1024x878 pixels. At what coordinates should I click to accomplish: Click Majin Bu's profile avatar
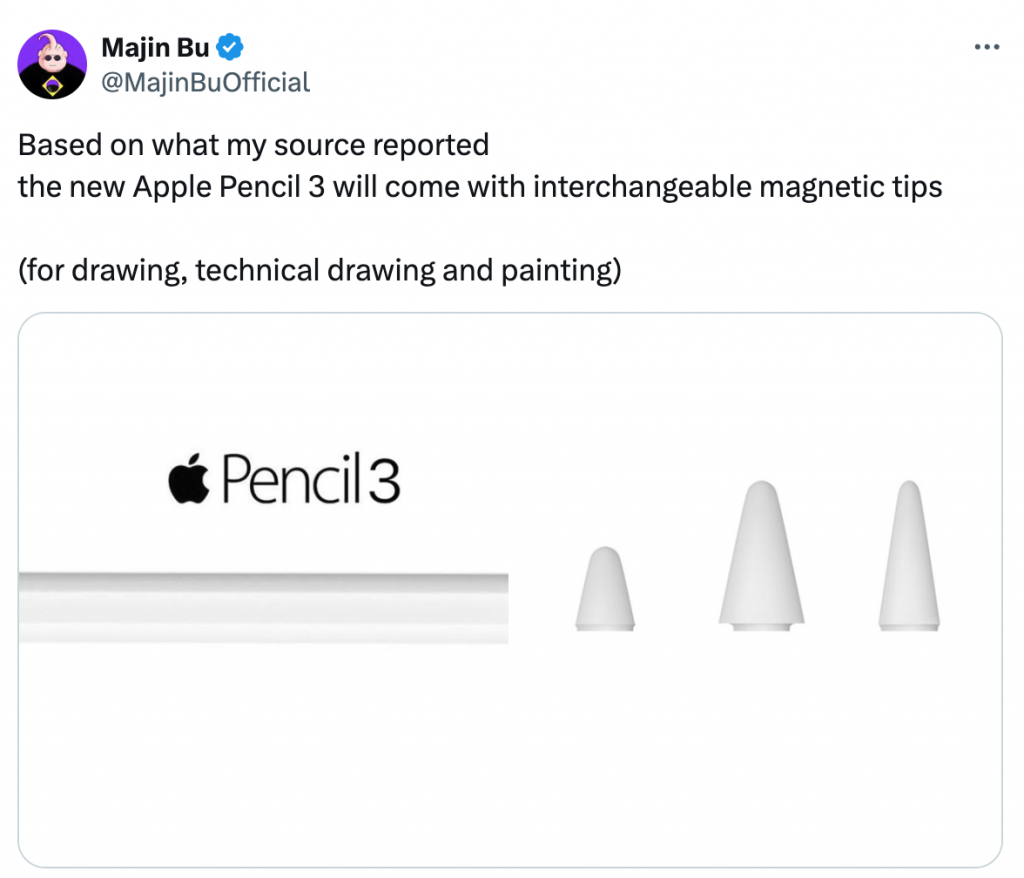(52, 64)
